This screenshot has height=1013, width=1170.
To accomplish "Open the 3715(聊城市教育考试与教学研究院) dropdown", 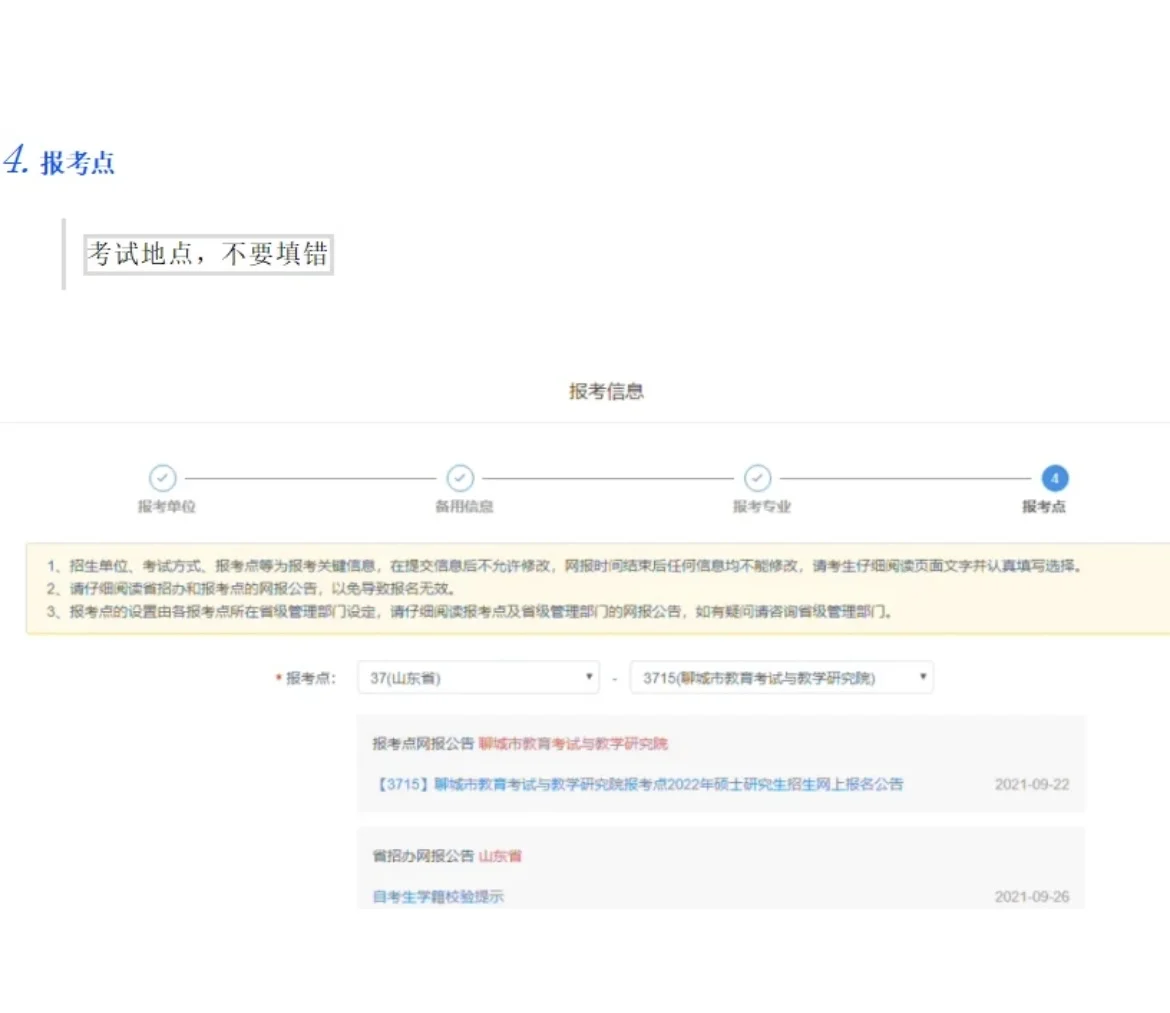I will point(780,677).
